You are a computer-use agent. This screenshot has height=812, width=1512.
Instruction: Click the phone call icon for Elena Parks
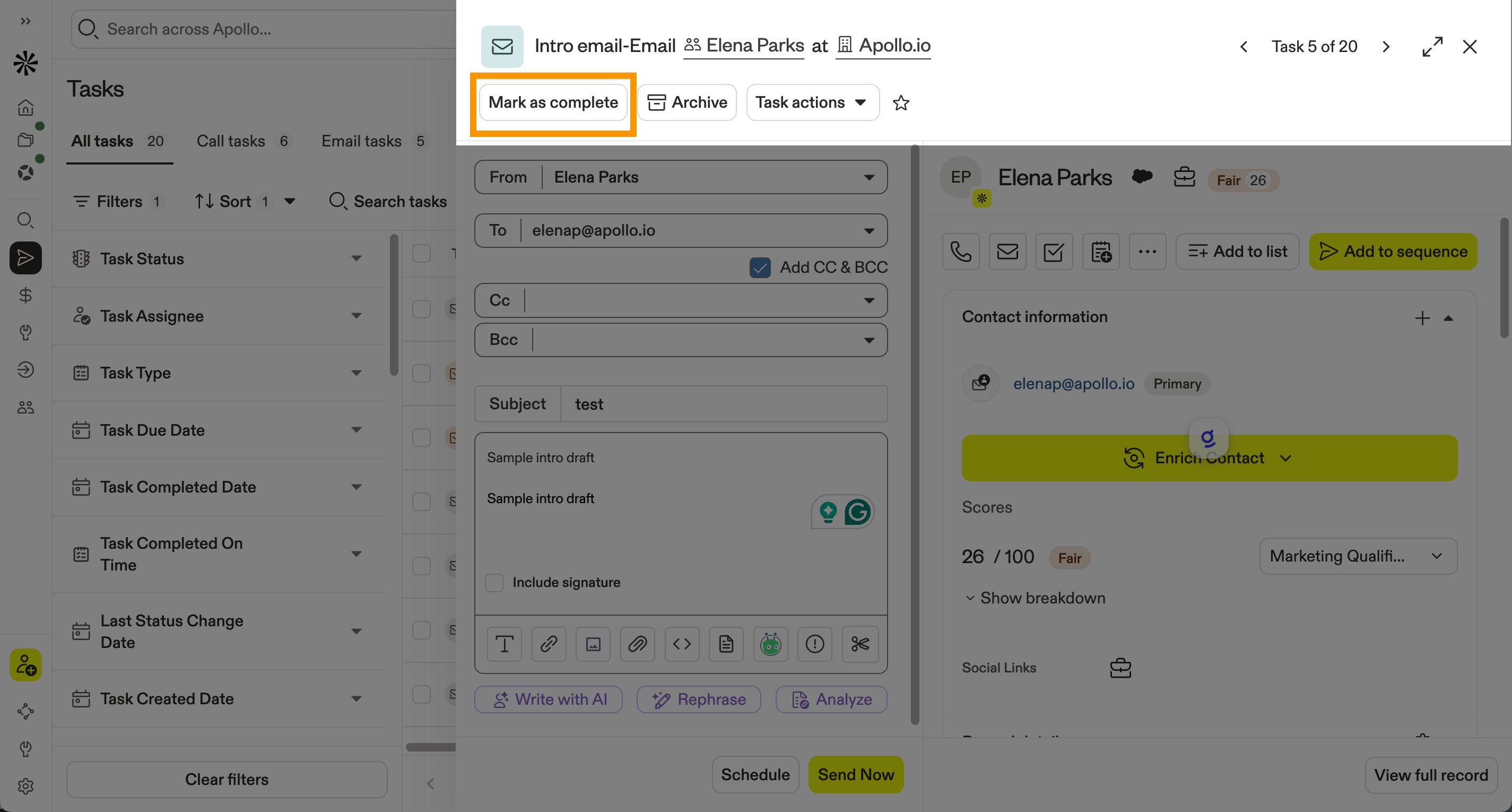[x=960, y=252]
